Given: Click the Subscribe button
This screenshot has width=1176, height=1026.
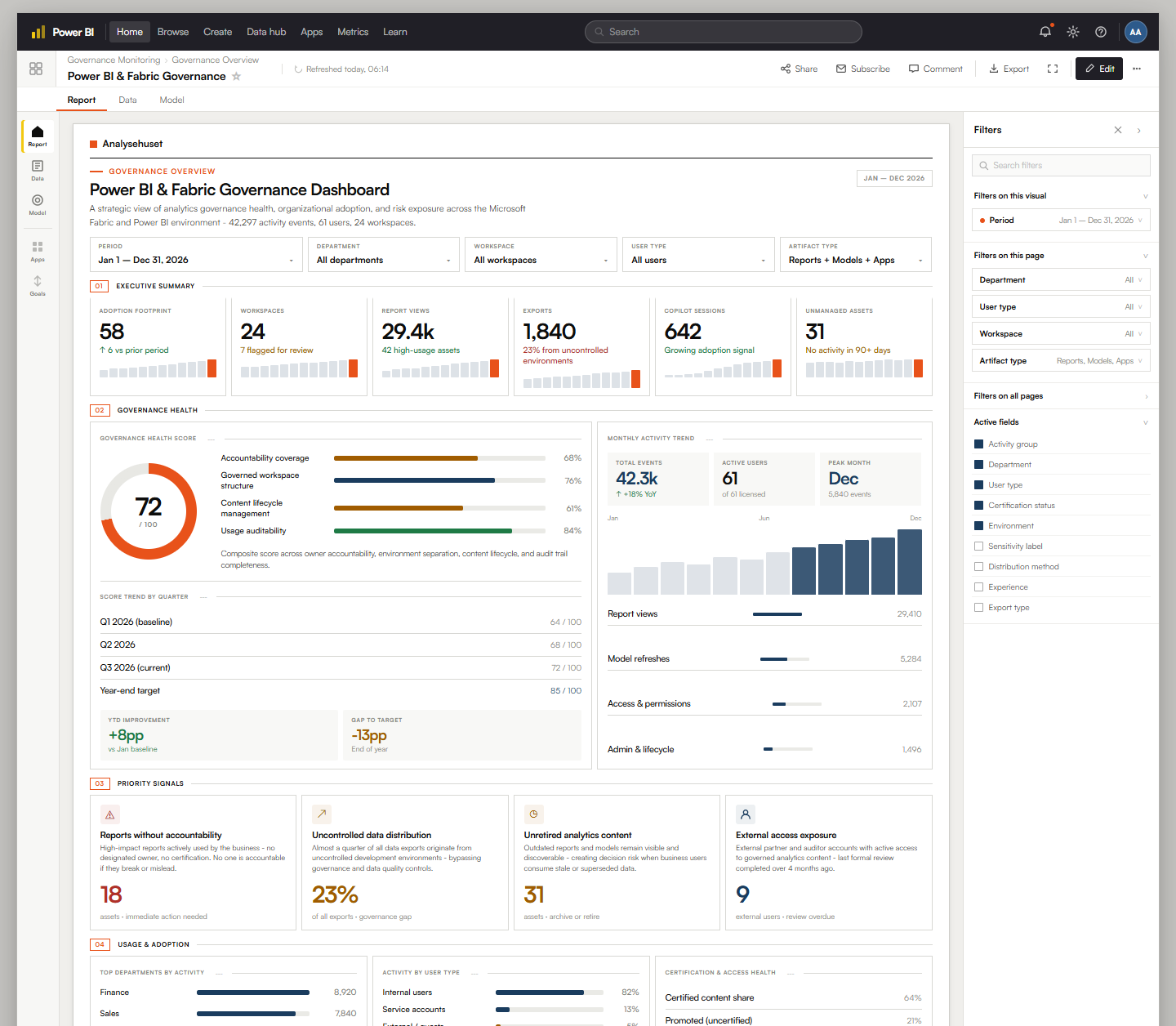Looking at the screenshot, I should point(863,69).
